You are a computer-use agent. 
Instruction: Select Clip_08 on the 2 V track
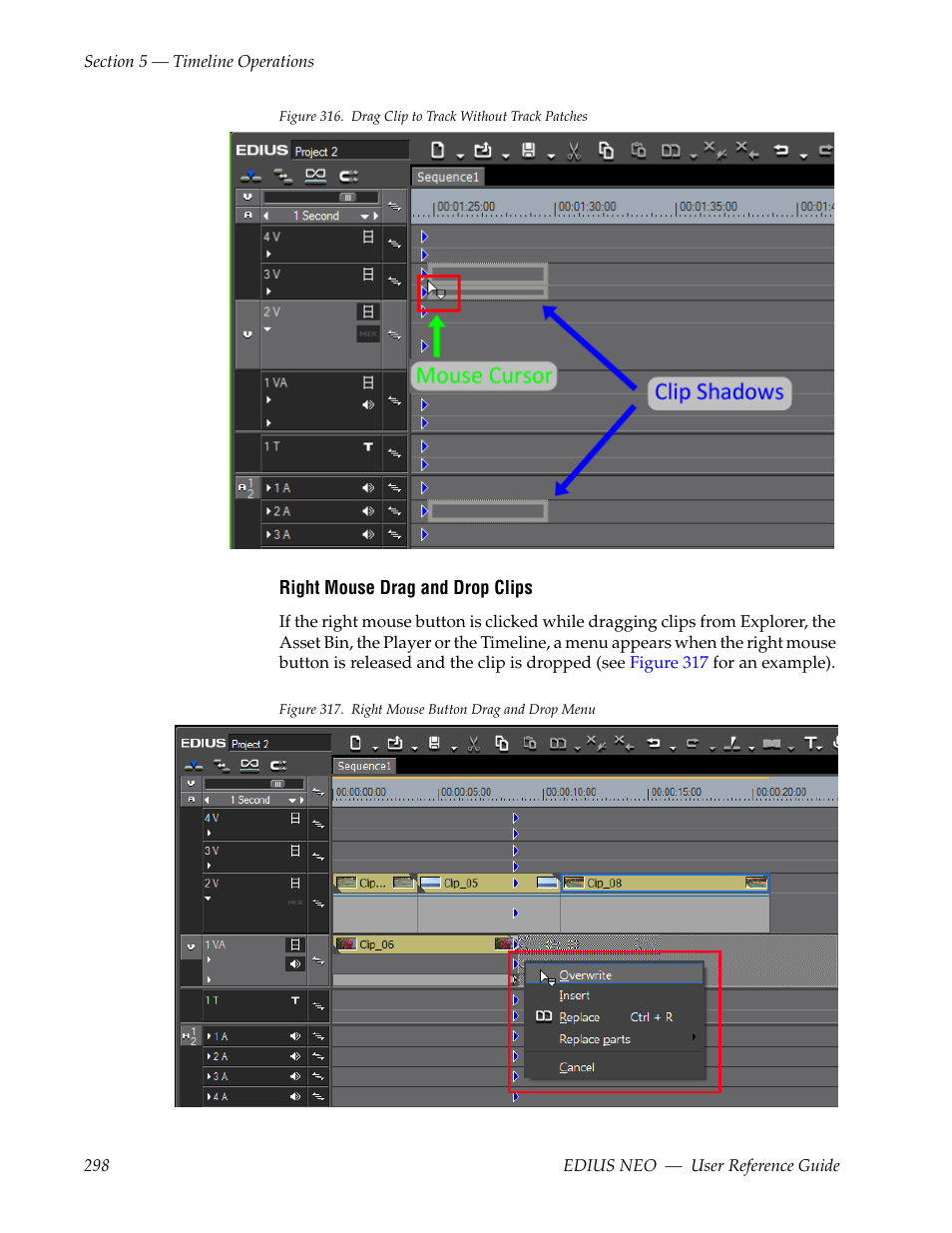coord(665,883)
